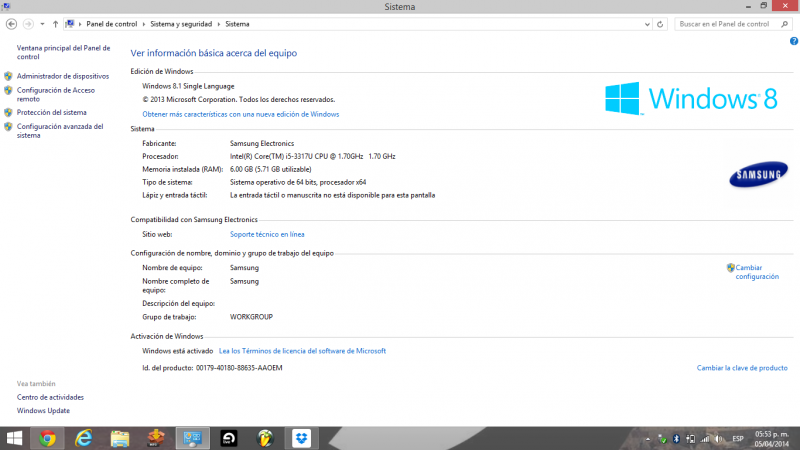Screen dimensions: 800x450
Task: Click the battery/power tray icon
Action: (690, 439)
